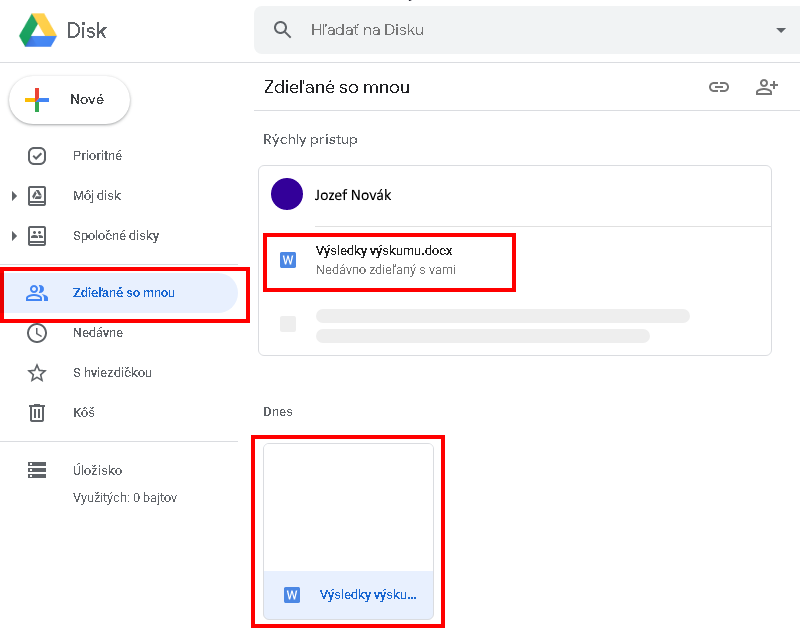Go to the Nedávne section

pos(97,332)
